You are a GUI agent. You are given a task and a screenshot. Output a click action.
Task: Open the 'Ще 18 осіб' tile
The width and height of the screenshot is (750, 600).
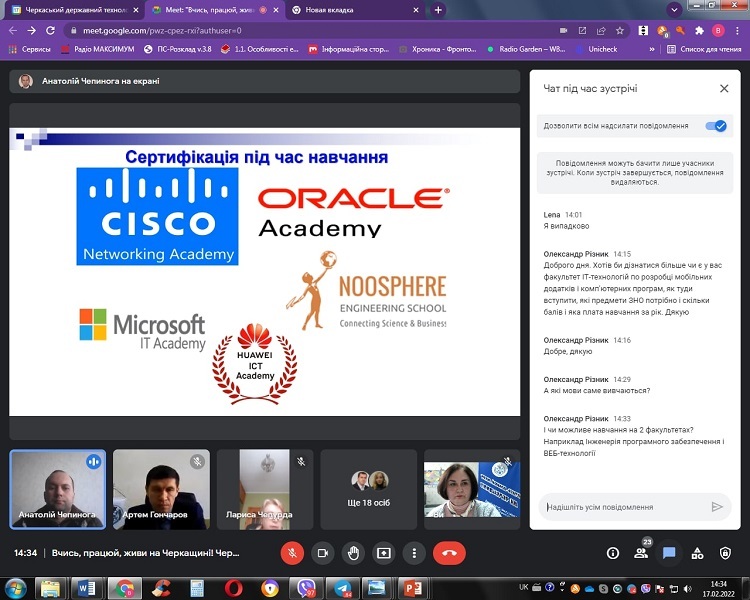point(368,489)
